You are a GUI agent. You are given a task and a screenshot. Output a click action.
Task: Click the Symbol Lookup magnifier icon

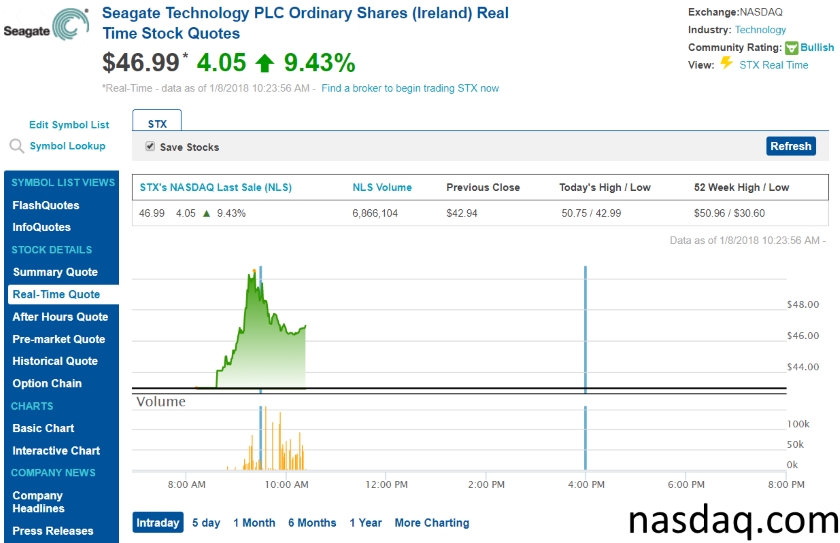17,146
